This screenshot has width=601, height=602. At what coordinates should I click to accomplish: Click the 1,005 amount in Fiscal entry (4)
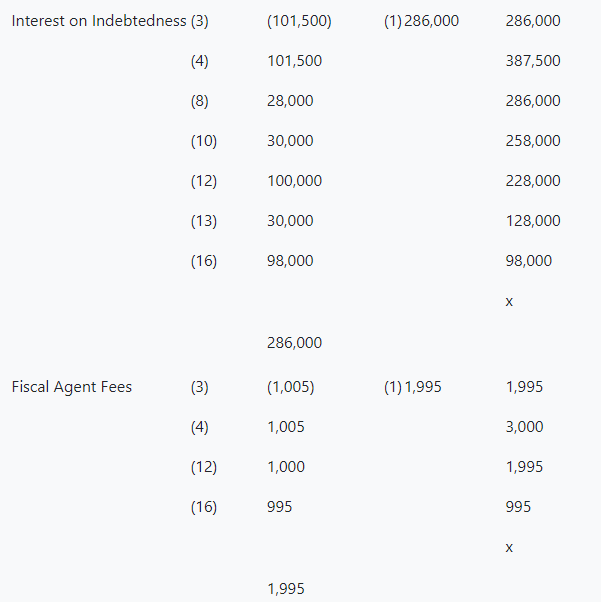coord(286,427)
